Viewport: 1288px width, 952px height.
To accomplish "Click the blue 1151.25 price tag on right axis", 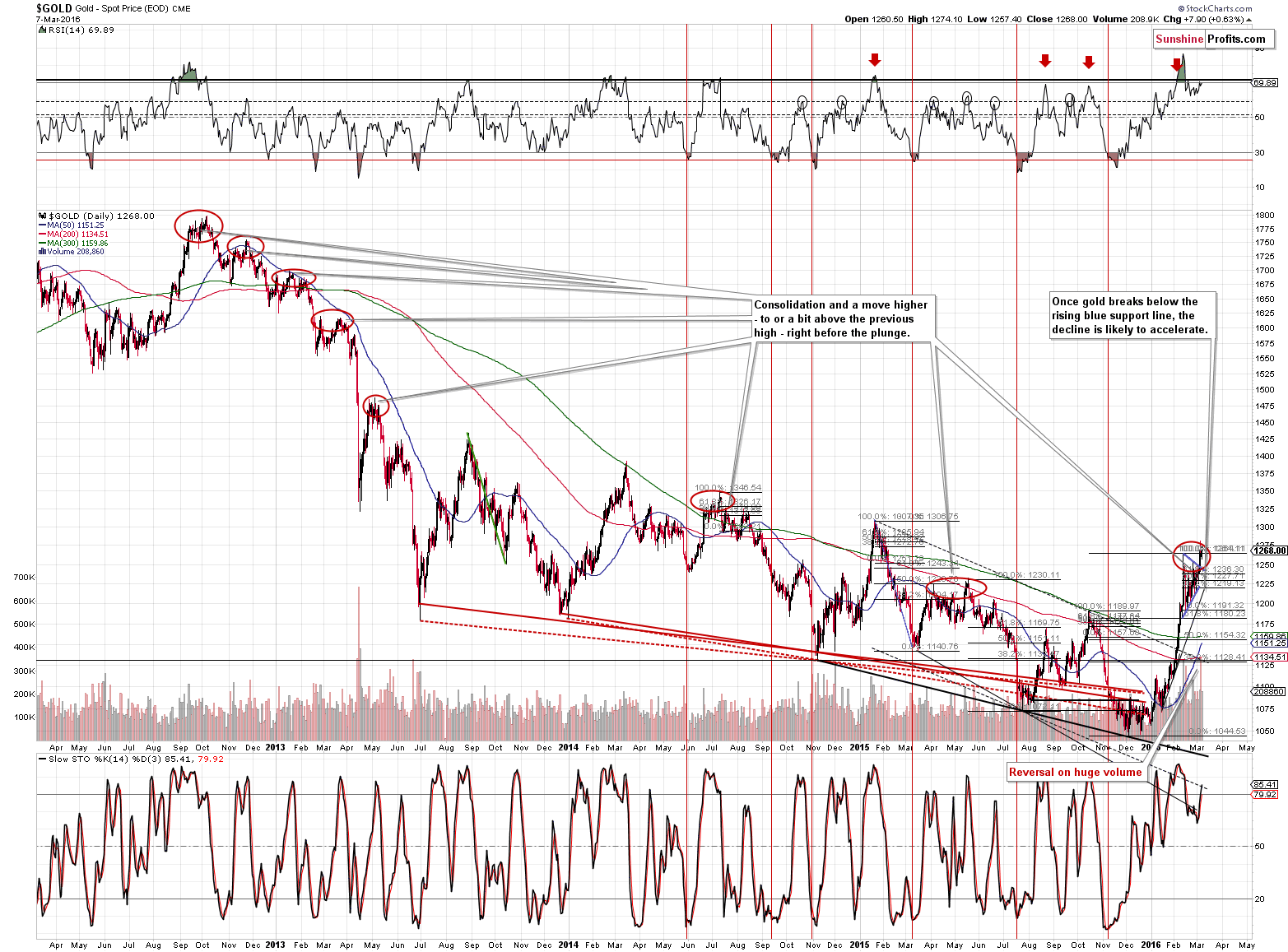I will [1268, 643].
